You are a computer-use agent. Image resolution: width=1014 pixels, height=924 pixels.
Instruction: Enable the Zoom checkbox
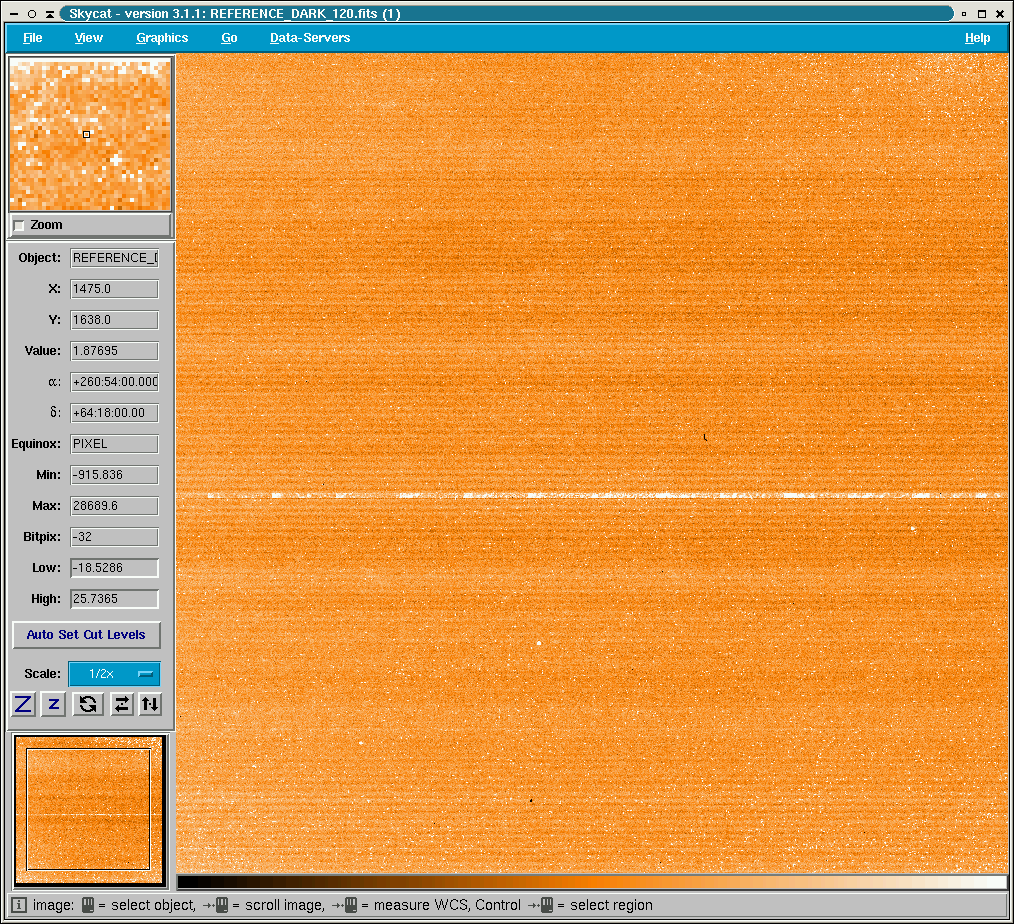point(19,226)
